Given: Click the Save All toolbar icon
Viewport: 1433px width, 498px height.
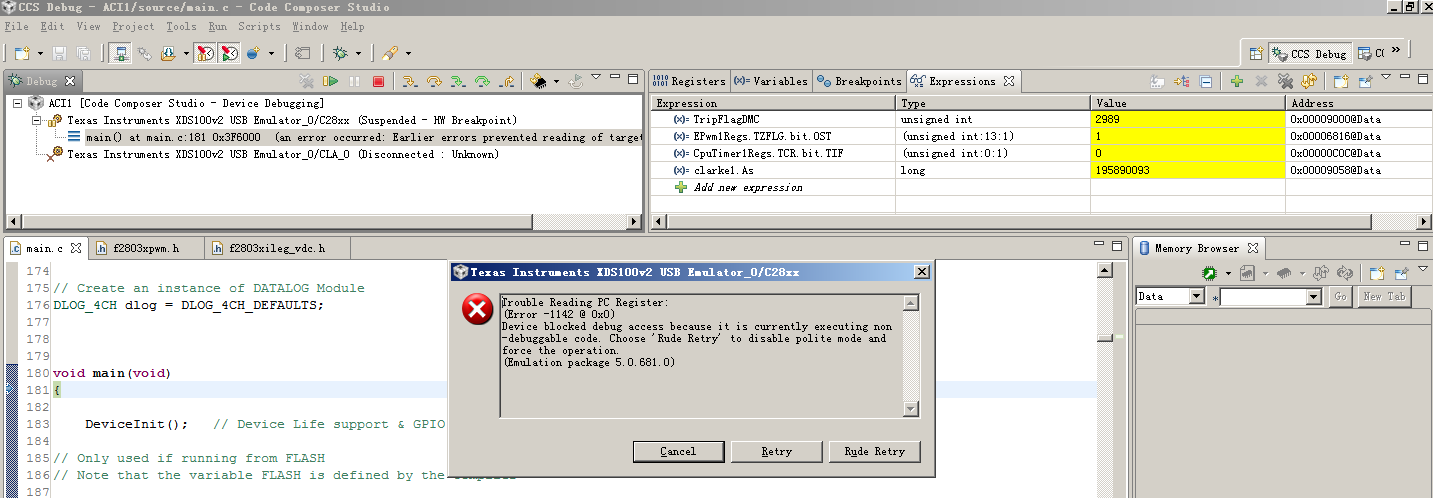Looking at the screenshot, I should tap(83, 52).
